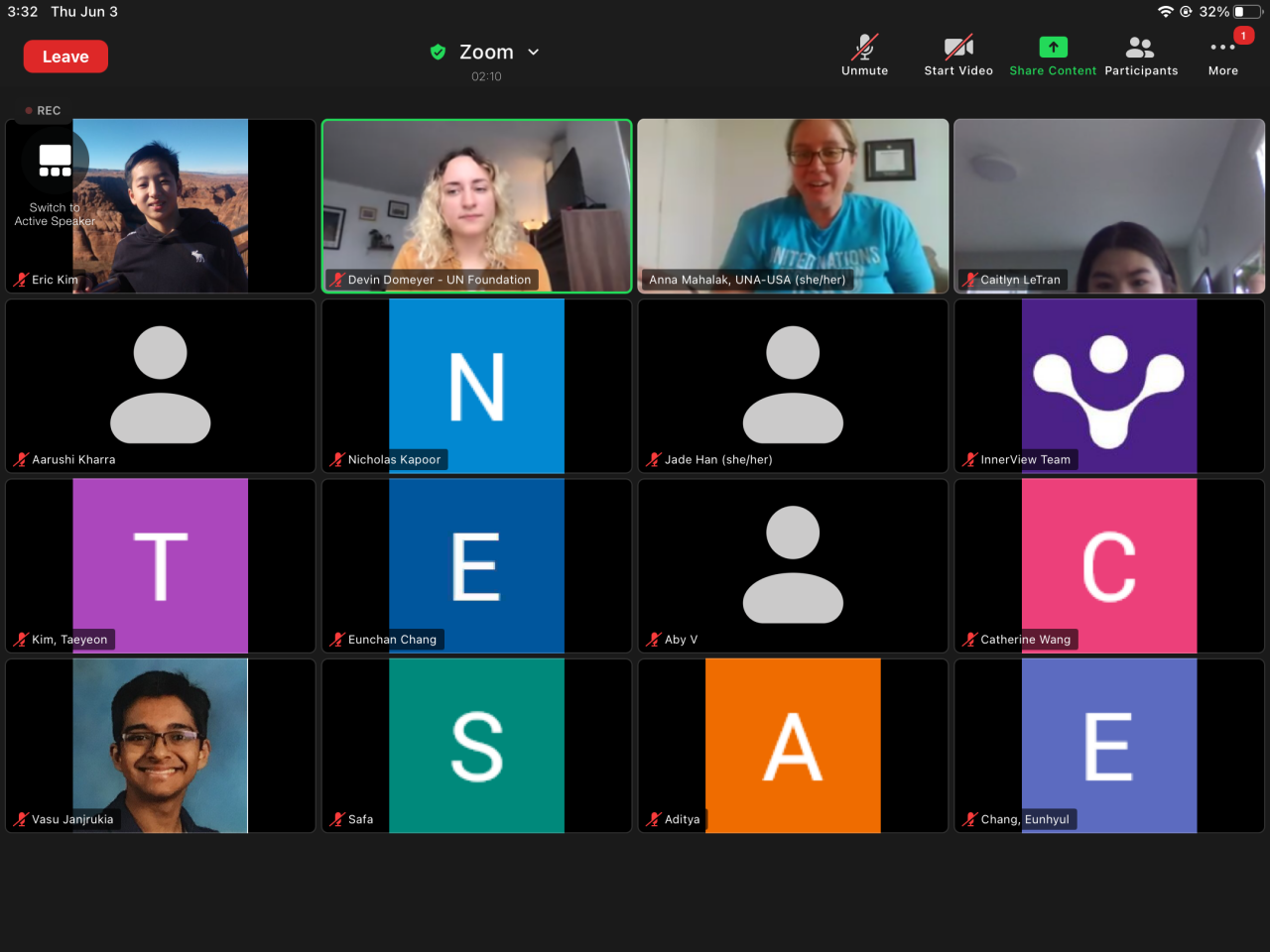Viewport: 1270px width, 952px height.
Task: Tap the Unmute microphone icon
Action: 865,47
